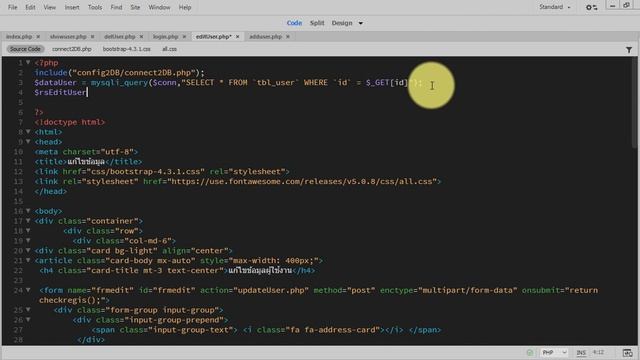Open the File menu

coord(13,7)
